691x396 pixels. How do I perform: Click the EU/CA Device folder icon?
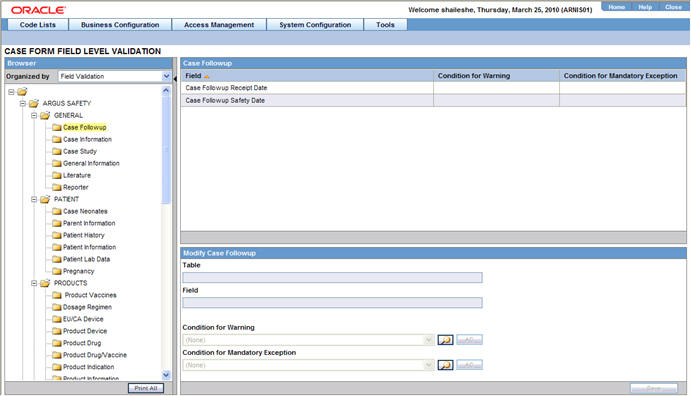(x=56, y=319)
